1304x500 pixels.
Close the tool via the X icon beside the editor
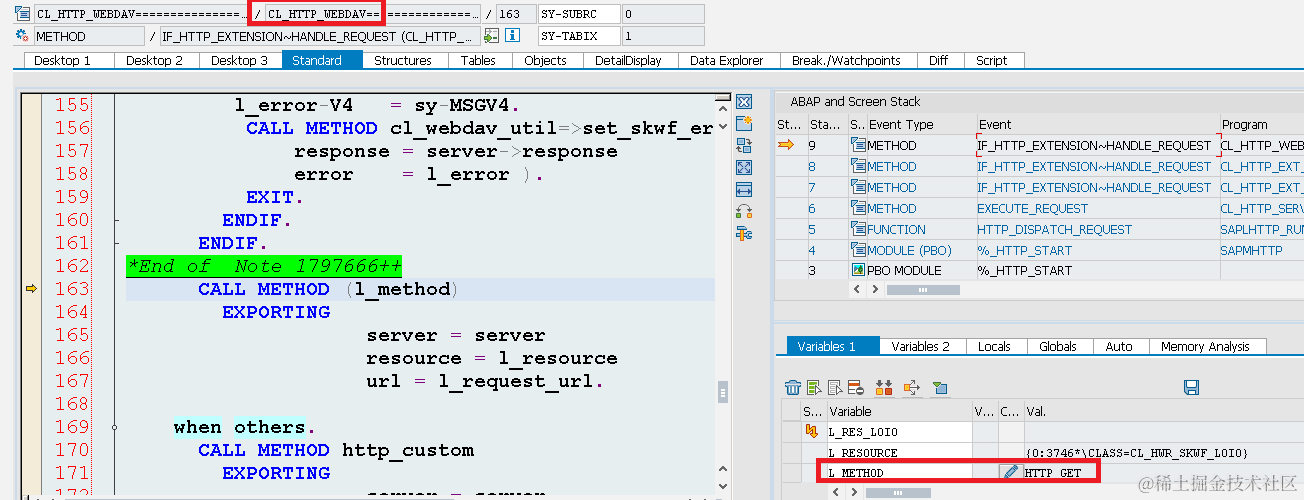744,102
